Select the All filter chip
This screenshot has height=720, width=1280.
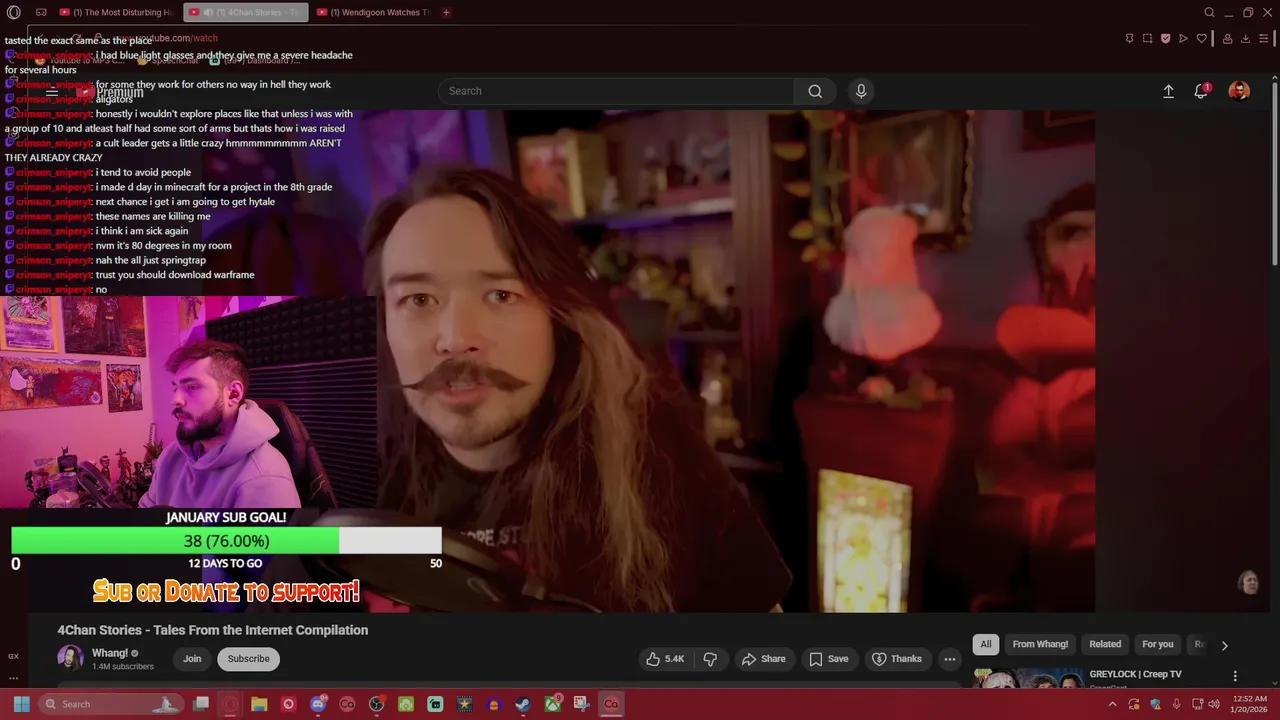click(x=986, y=644)
